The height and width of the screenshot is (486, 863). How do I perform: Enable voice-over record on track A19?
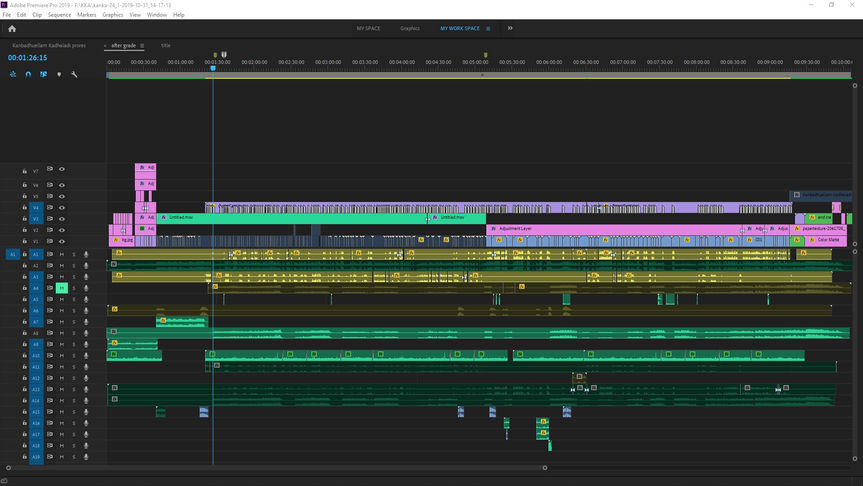(x=86, y=457)
